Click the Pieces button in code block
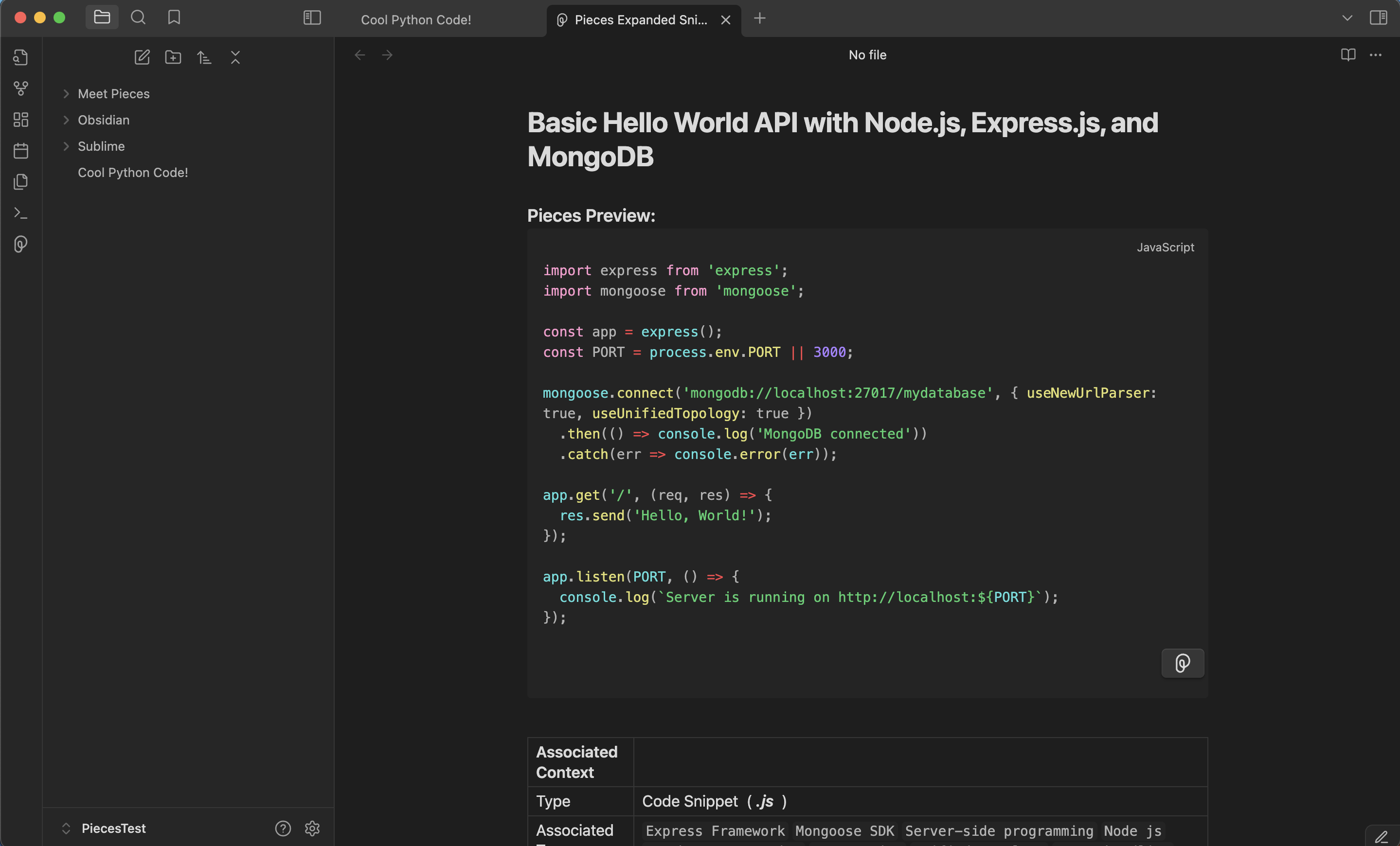Image resolution: width=1400 pixels, height=846 pixels. (x=1183, y=663)
